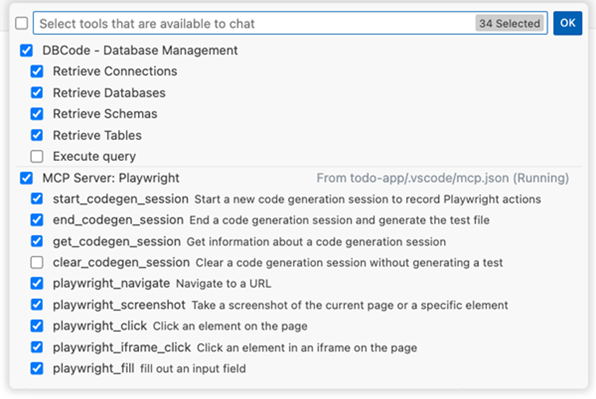Toggle the select-all tools checkbox

pos(22,23)
